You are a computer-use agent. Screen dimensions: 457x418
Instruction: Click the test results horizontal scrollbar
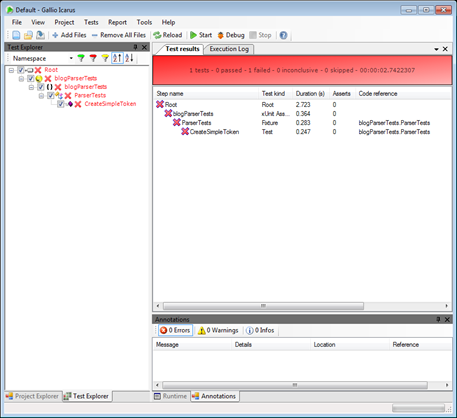263,306
